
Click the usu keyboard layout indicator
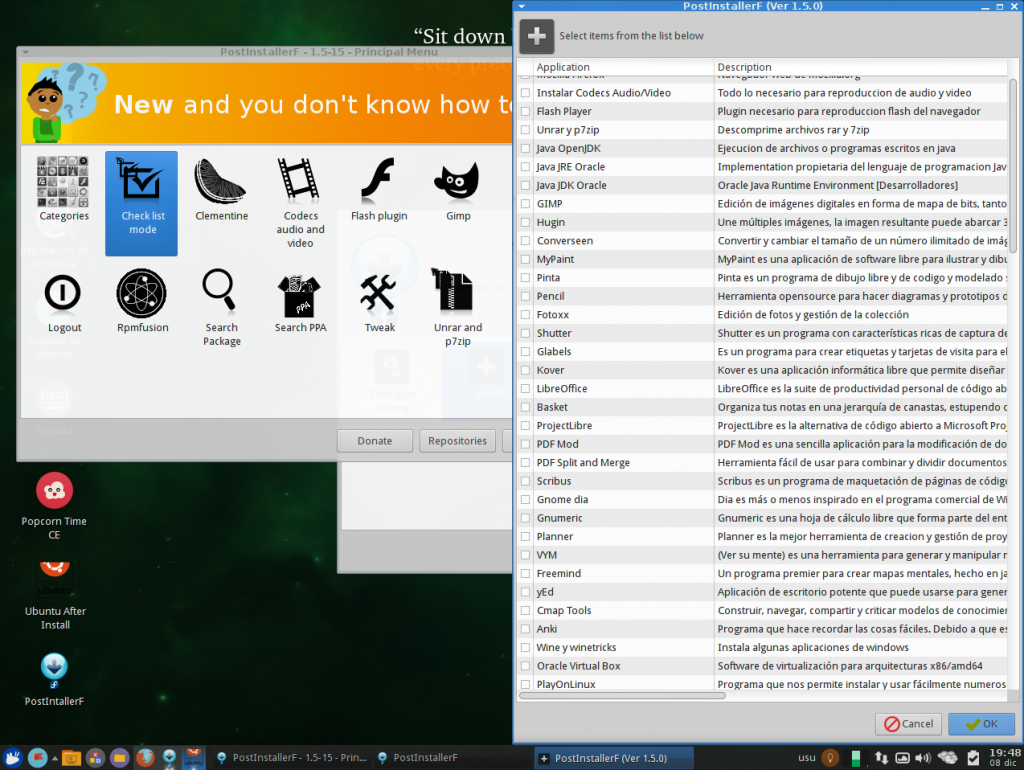click(807, 758)
